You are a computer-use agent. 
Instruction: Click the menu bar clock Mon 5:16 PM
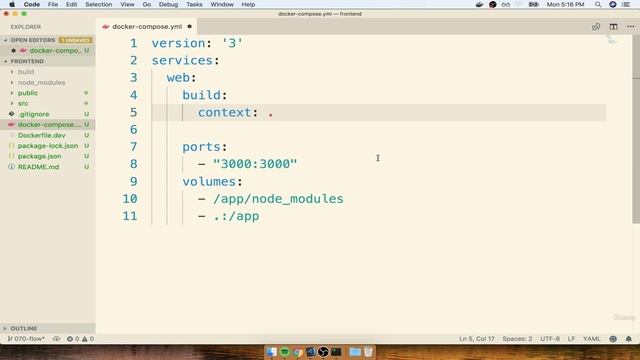pos(565,4)
